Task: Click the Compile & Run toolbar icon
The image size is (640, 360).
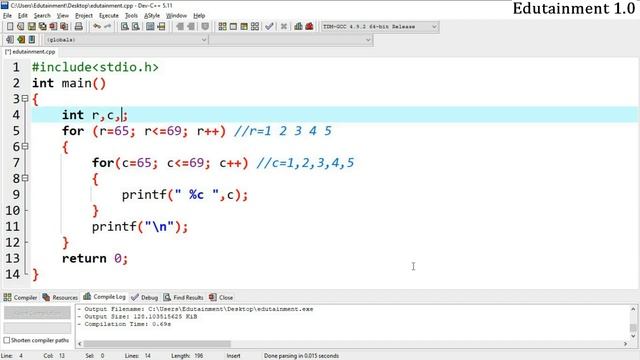Action: coord(244,27)
